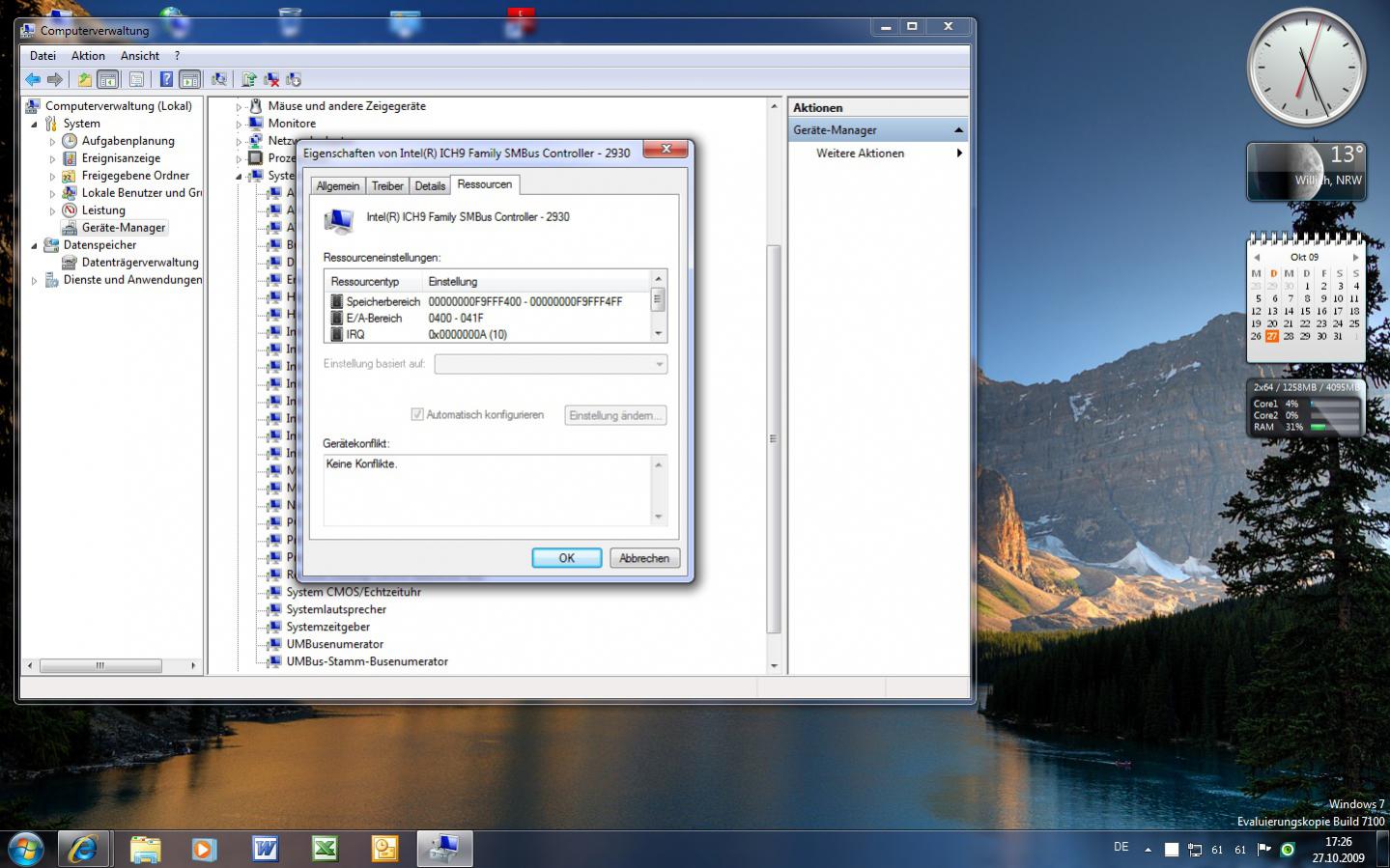
Task: Click the Up one level folder icon
Action: click(85, 79)
